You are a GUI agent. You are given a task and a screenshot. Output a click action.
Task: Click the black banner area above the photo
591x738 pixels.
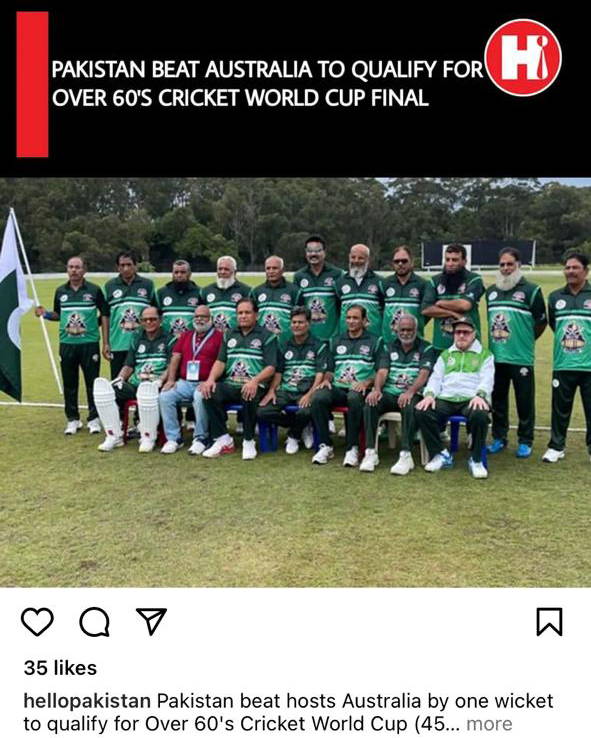[296, 88]
